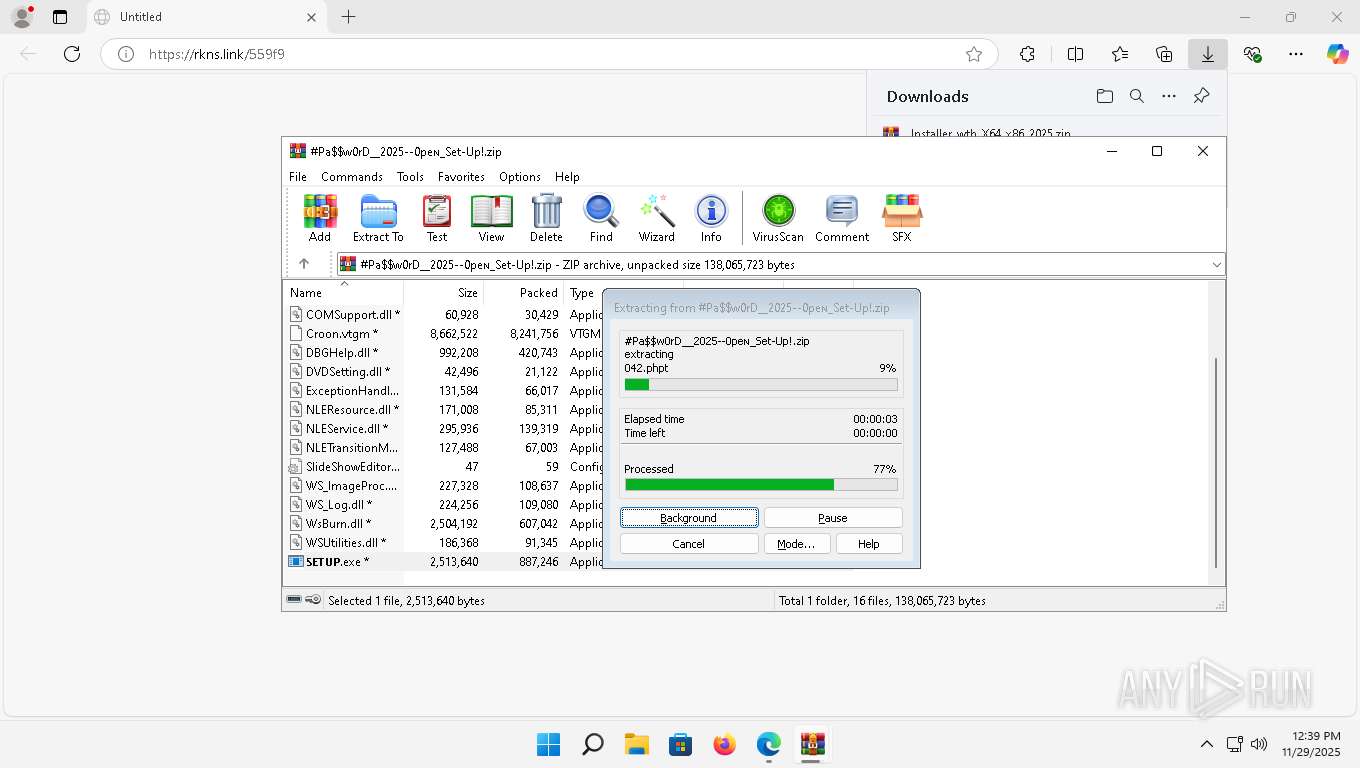Open the Favorites menu
Screen dimensions: 1360x768
(461, 177)
